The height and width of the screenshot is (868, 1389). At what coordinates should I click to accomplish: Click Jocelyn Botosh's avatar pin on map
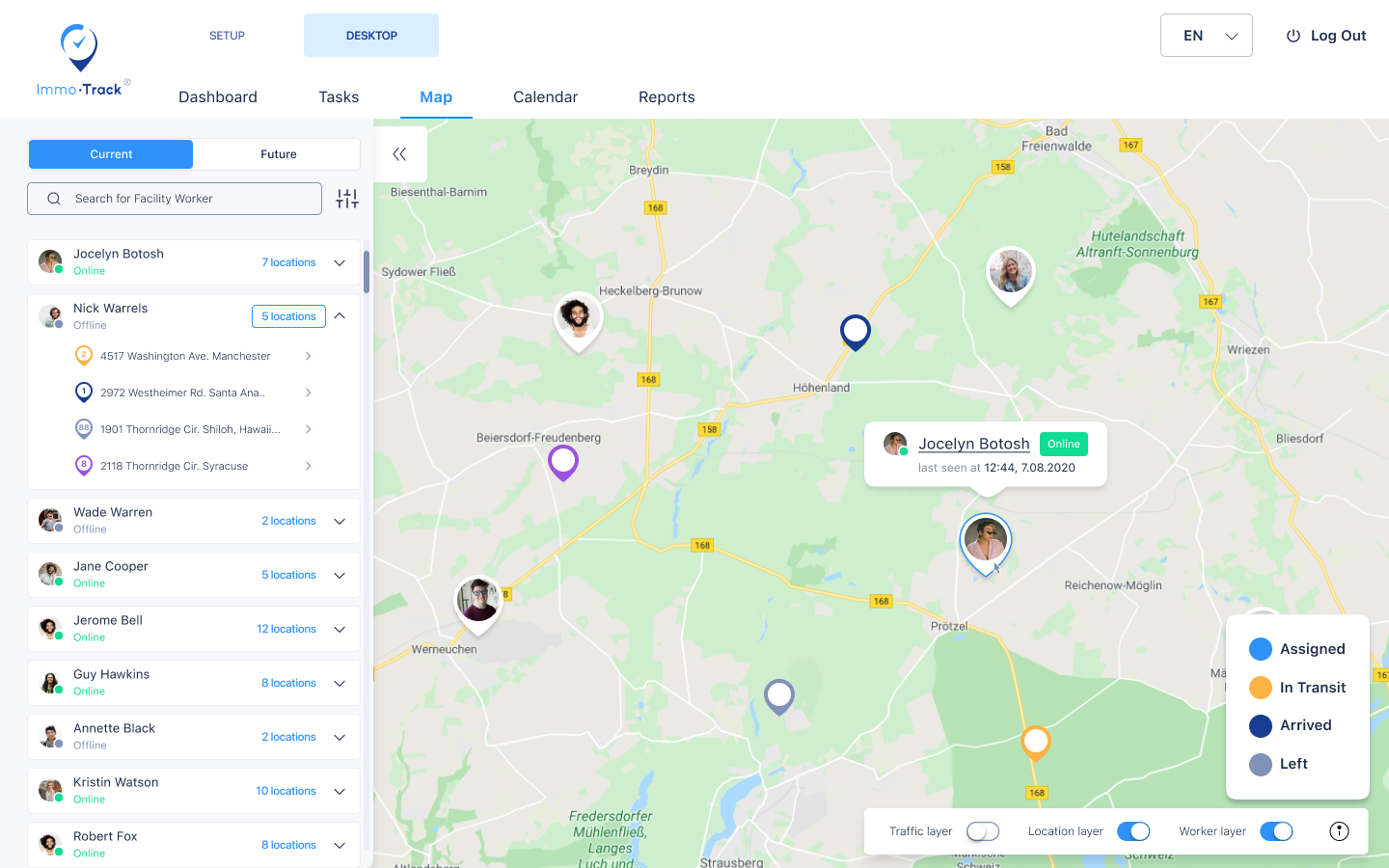pos(986,543)
